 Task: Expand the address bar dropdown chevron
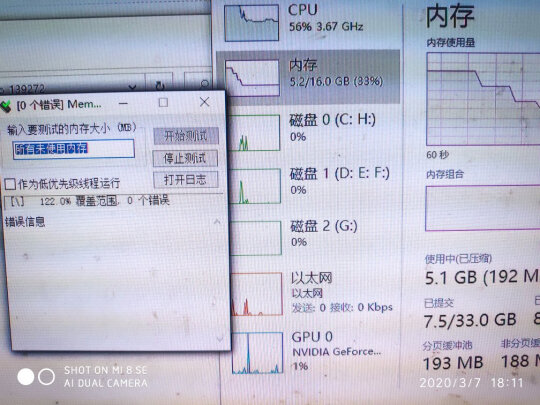click(133, 86)
